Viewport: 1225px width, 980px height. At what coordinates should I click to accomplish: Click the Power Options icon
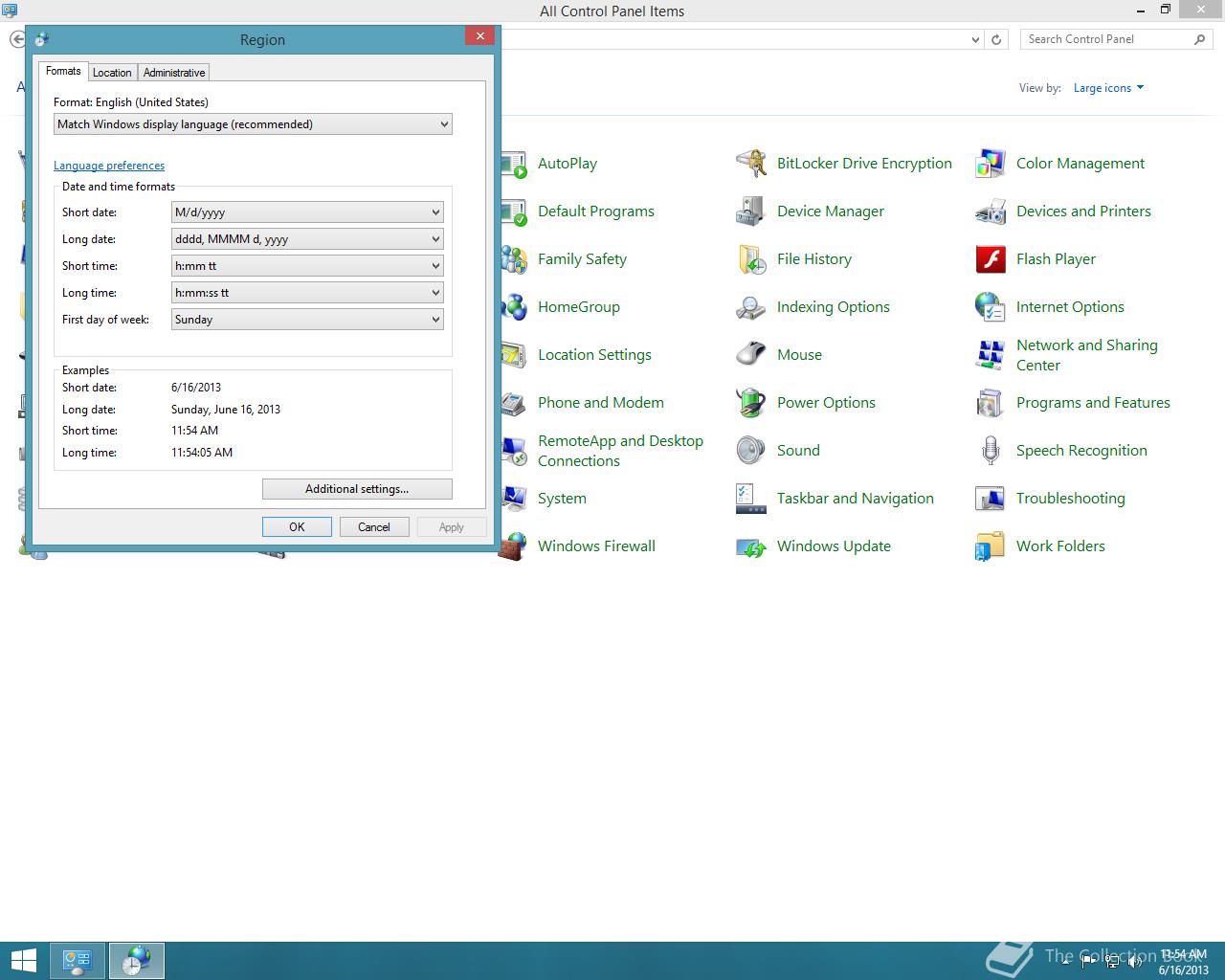point(751,403)
